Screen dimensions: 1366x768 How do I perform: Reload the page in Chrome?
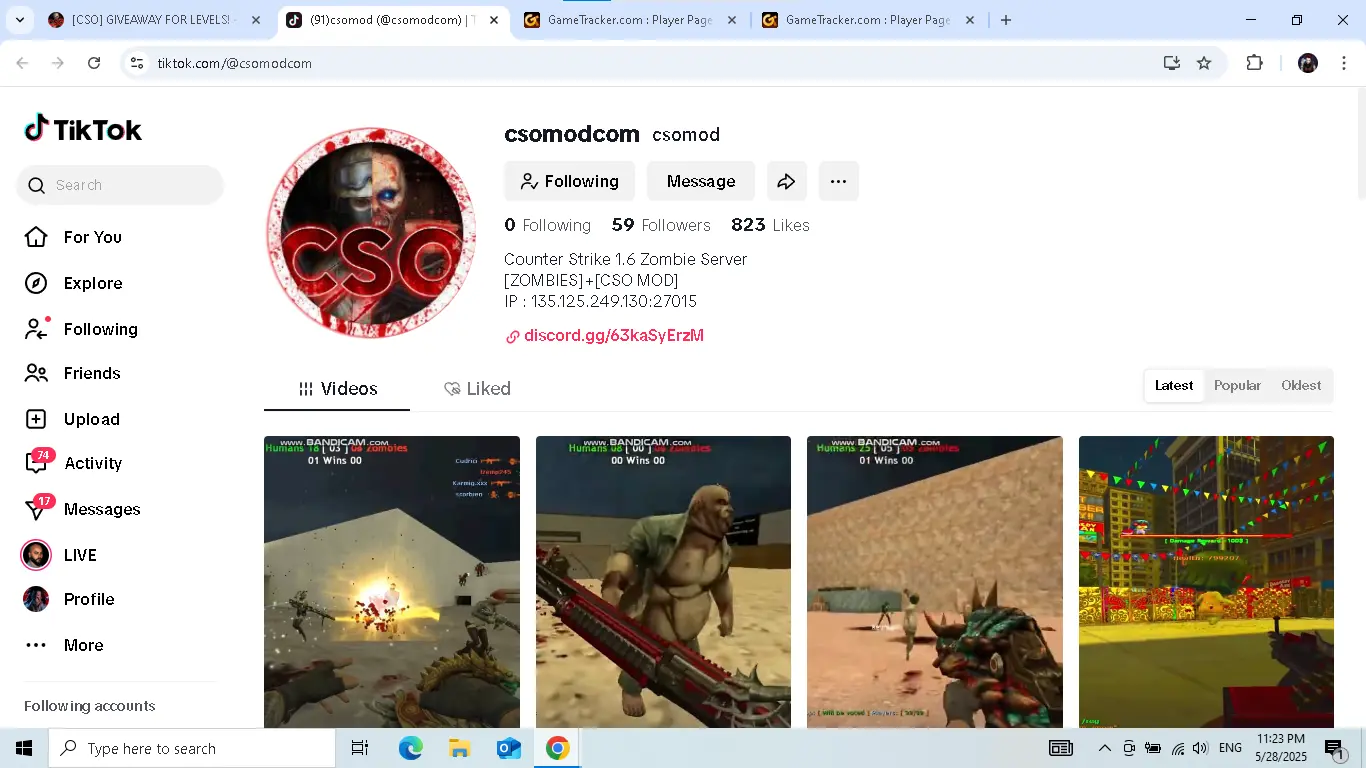[94, 63]
